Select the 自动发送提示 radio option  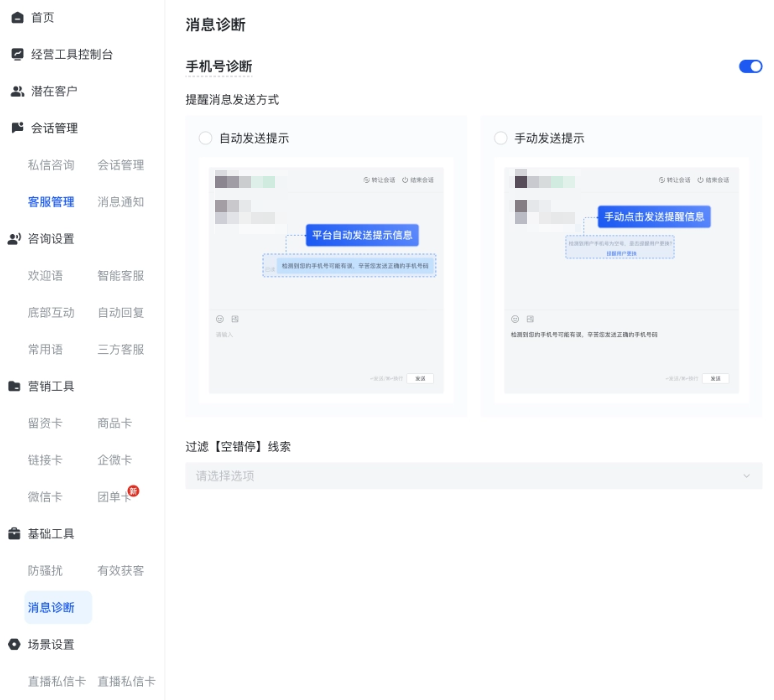pos(205,138)
